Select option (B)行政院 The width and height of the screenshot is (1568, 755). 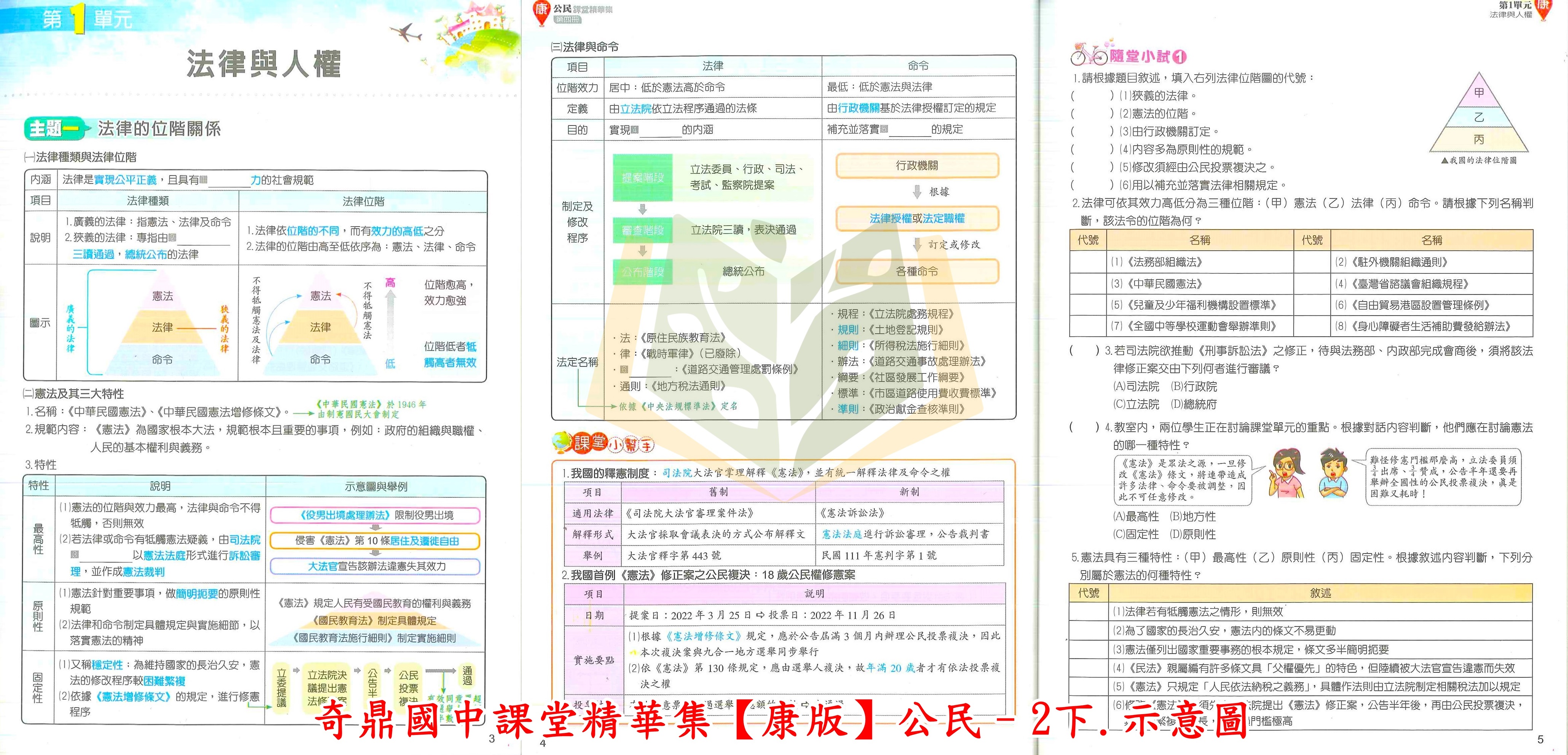click(x=1194, y=386)
